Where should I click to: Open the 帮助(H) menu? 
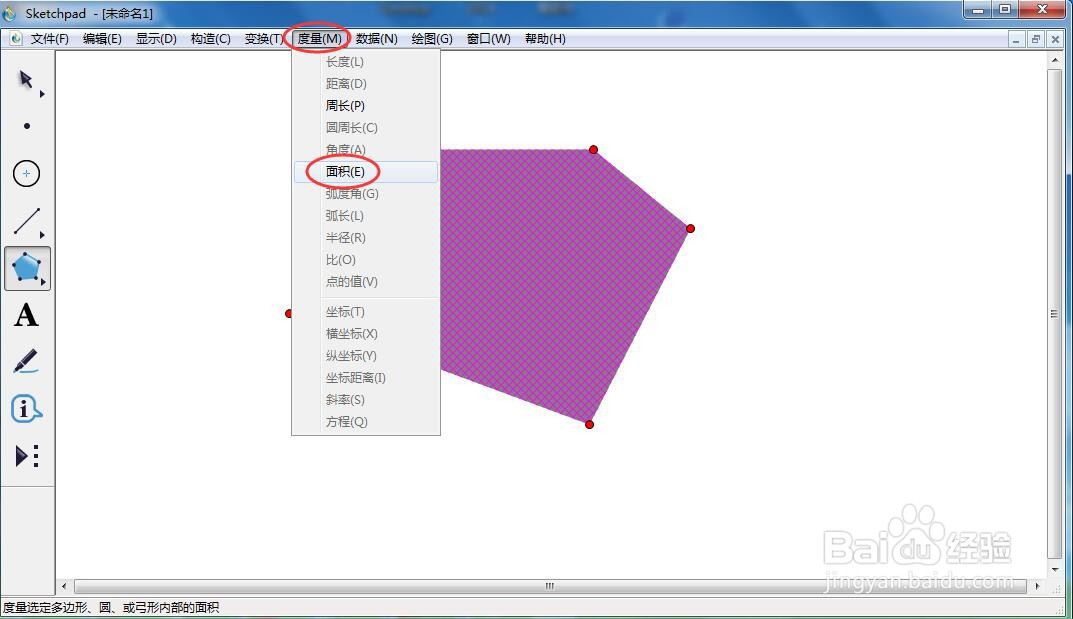point(545,39)
